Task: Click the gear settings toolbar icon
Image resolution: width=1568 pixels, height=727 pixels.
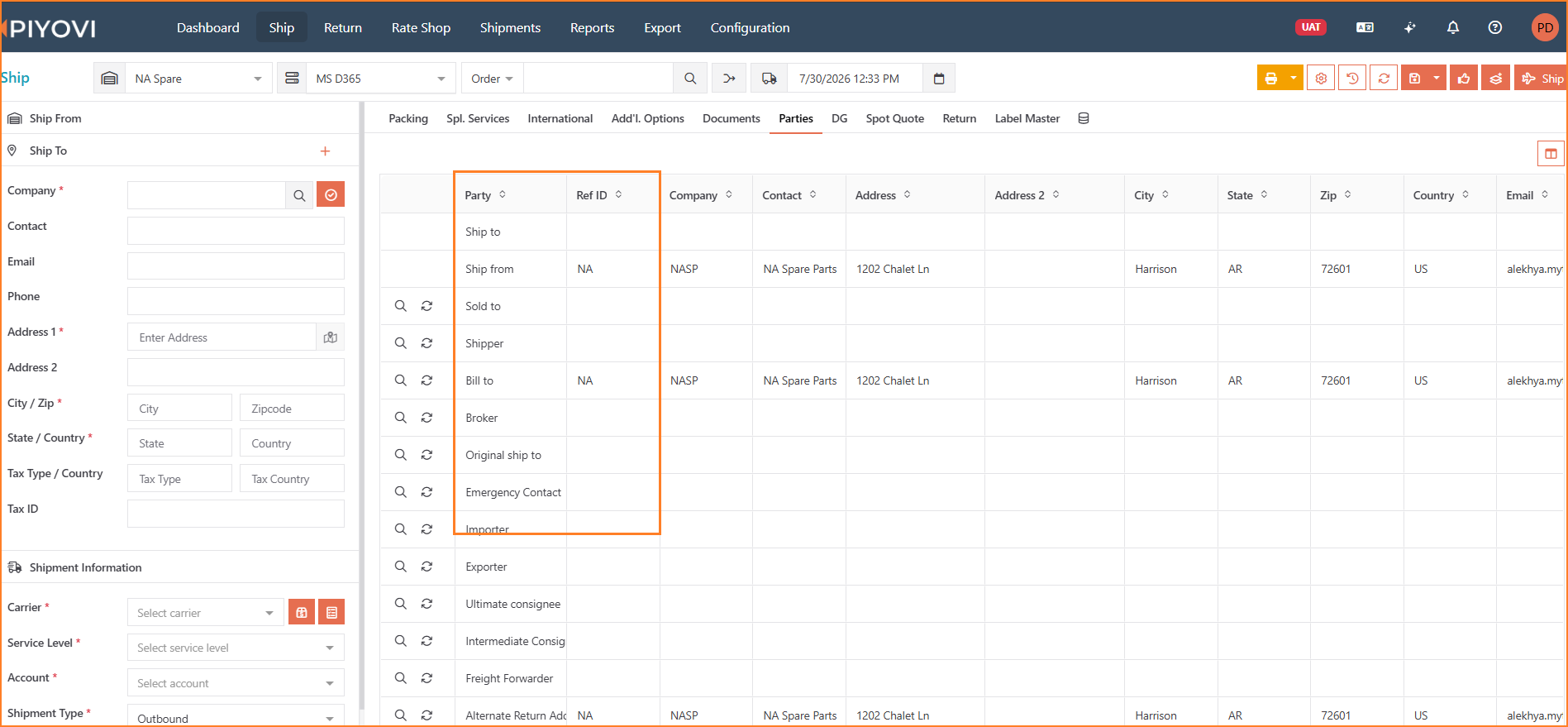Action: [1321, 79]
